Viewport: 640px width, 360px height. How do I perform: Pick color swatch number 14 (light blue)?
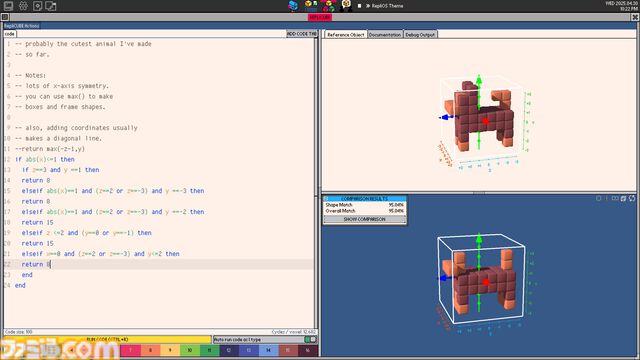268,350
